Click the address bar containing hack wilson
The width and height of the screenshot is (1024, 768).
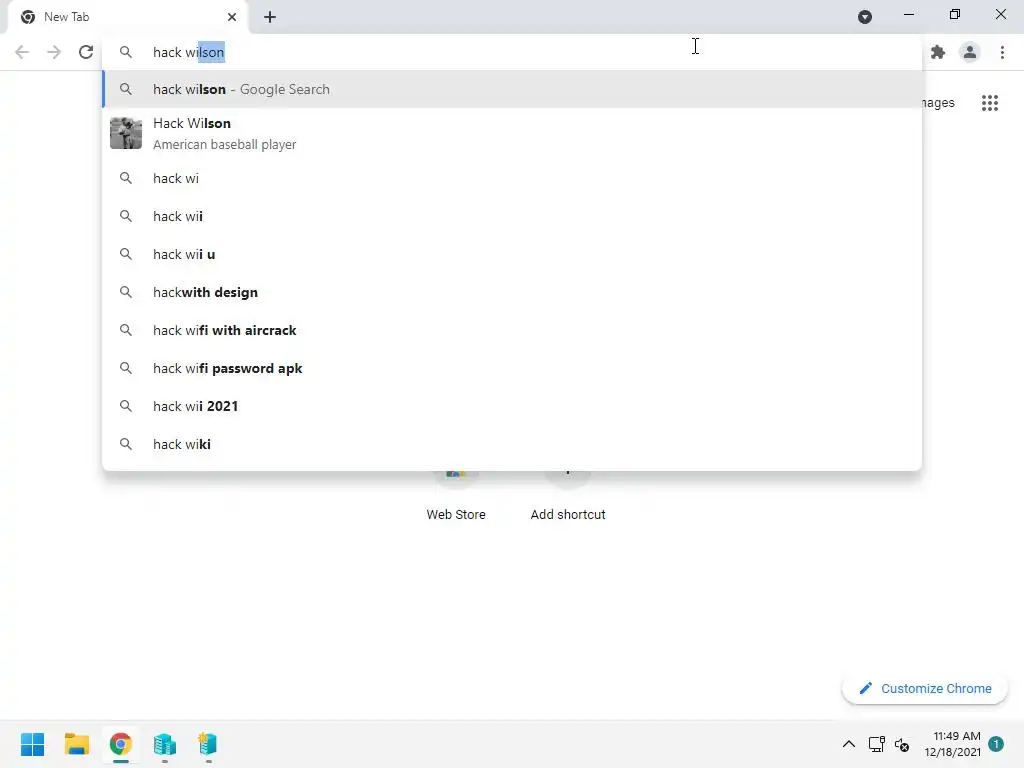click(x=512, y=52)
